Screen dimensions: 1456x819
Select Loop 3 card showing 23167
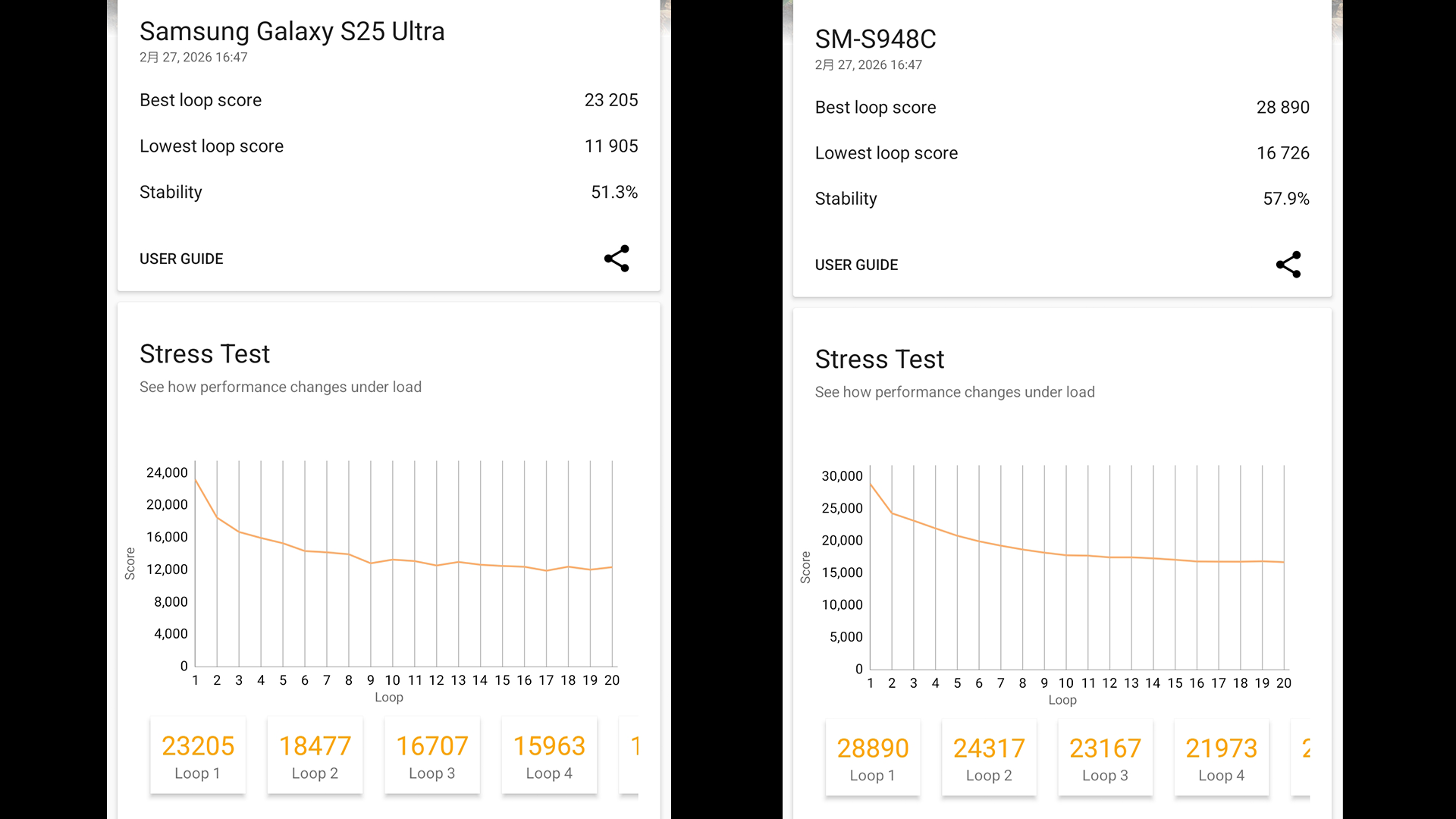tap(1105, 758)
